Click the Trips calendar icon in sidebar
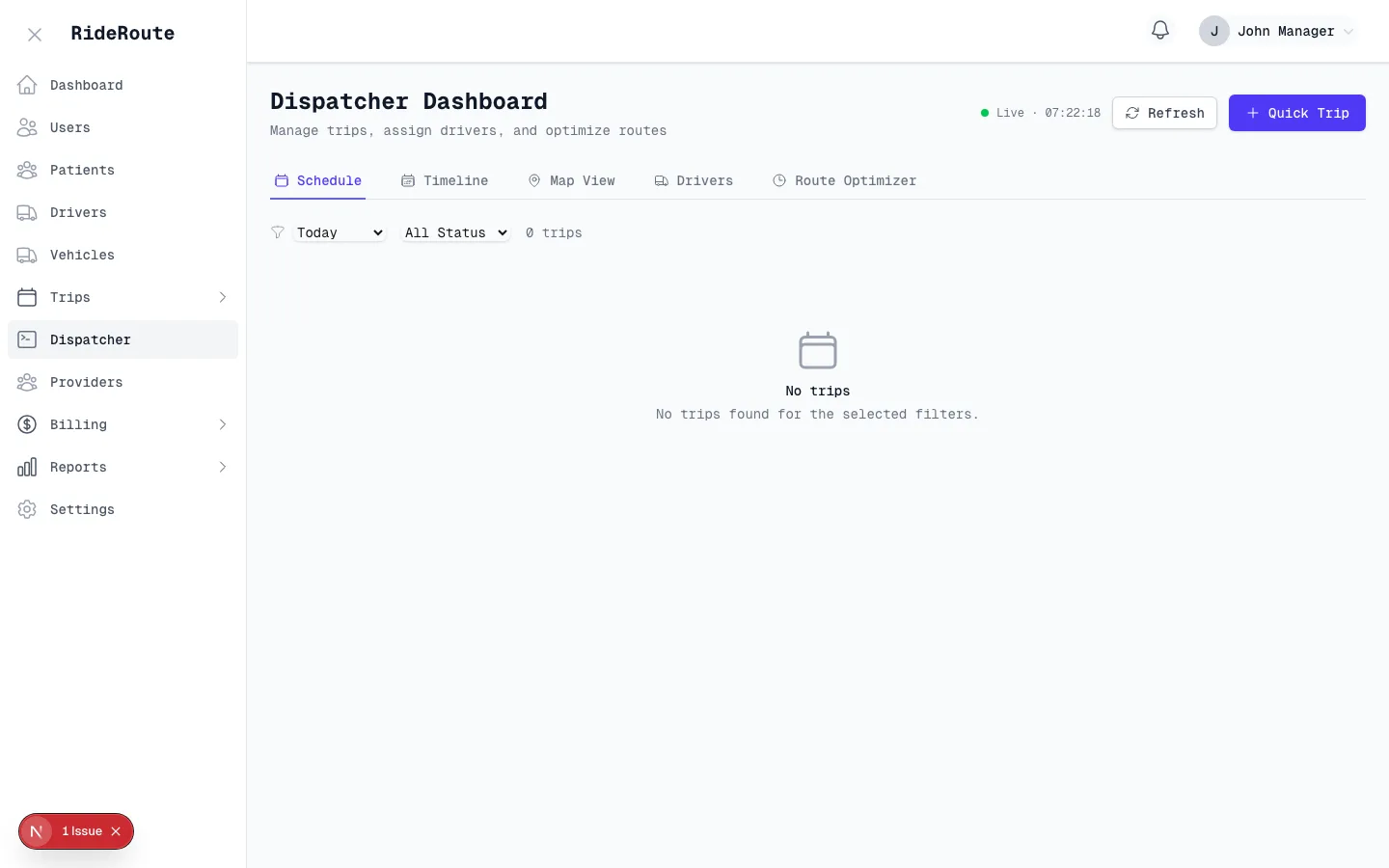 point(27,297)
